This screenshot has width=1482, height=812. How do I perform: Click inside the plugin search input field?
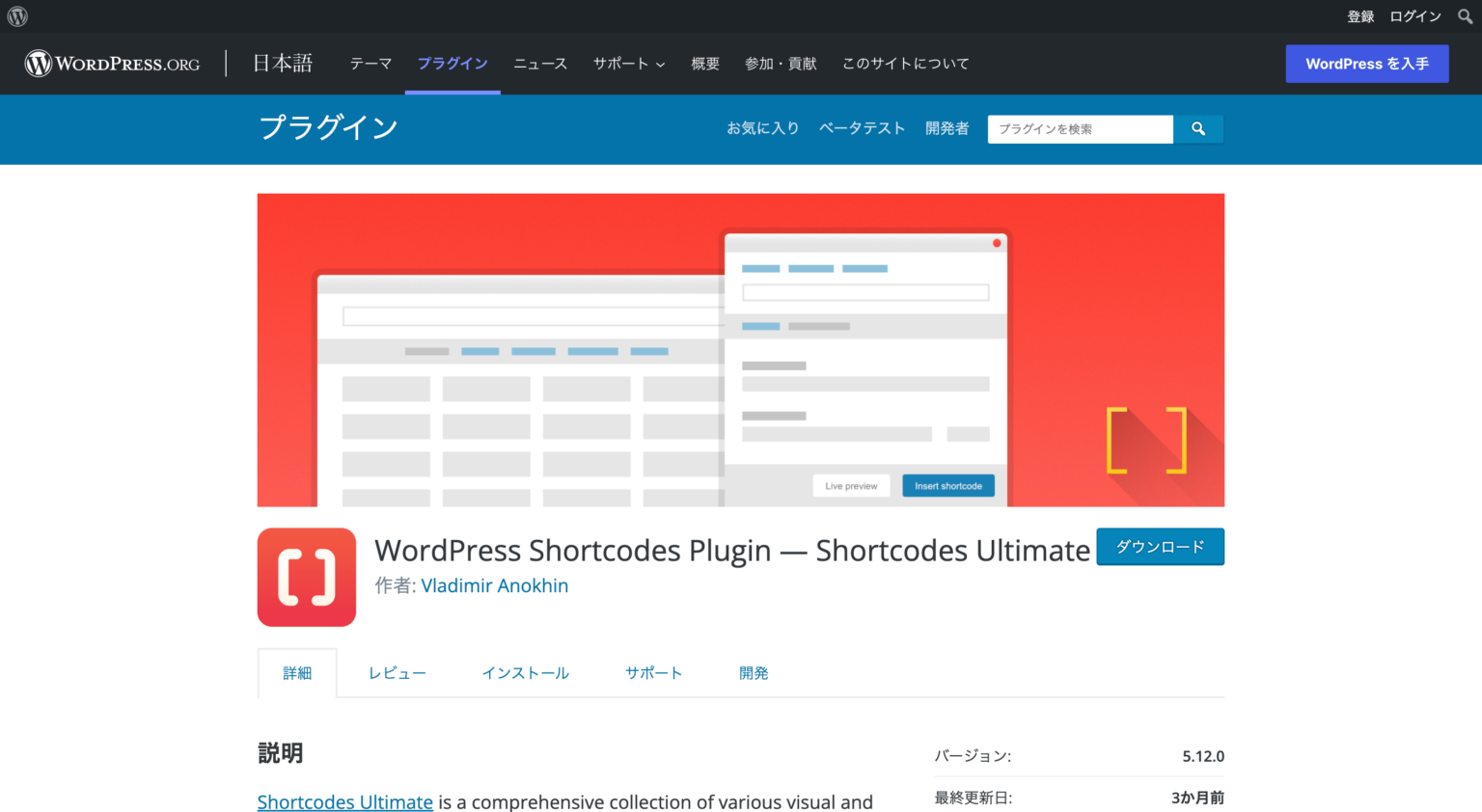pos(1080,128)
